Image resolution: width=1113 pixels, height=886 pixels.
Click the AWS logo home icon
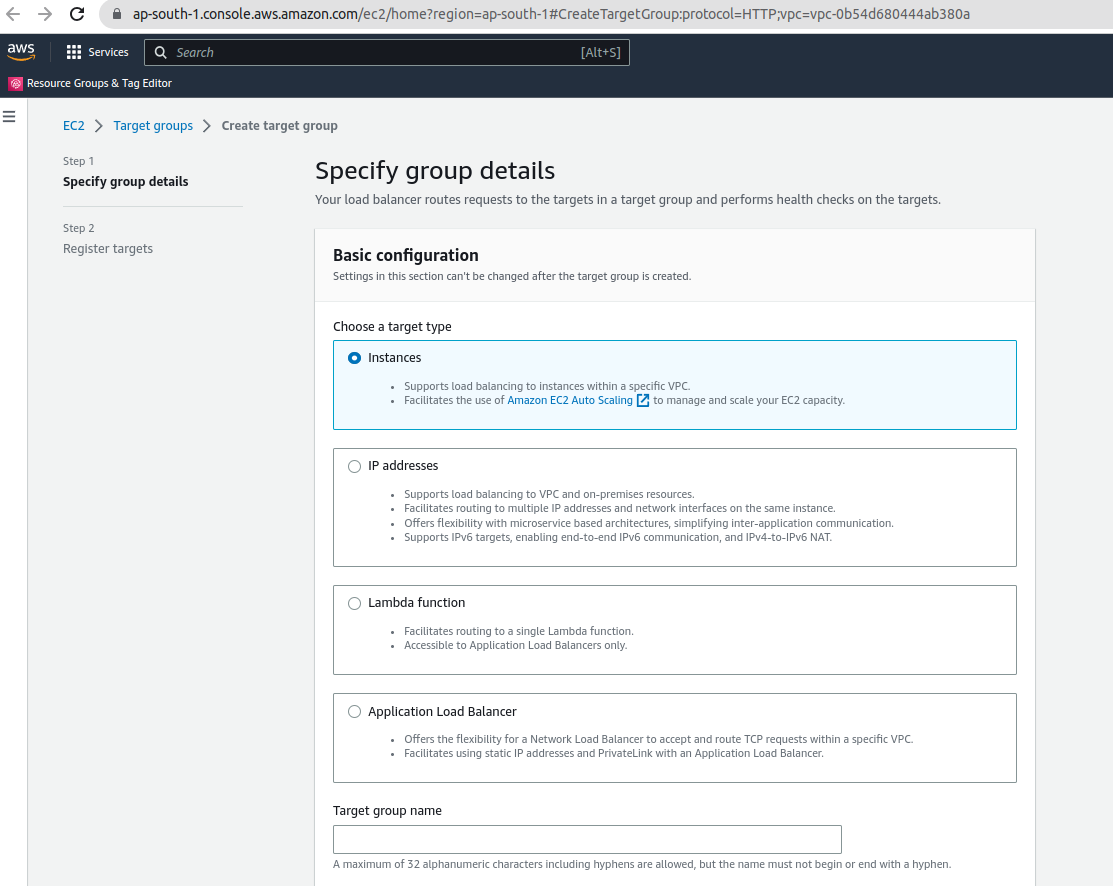[21, 52]
